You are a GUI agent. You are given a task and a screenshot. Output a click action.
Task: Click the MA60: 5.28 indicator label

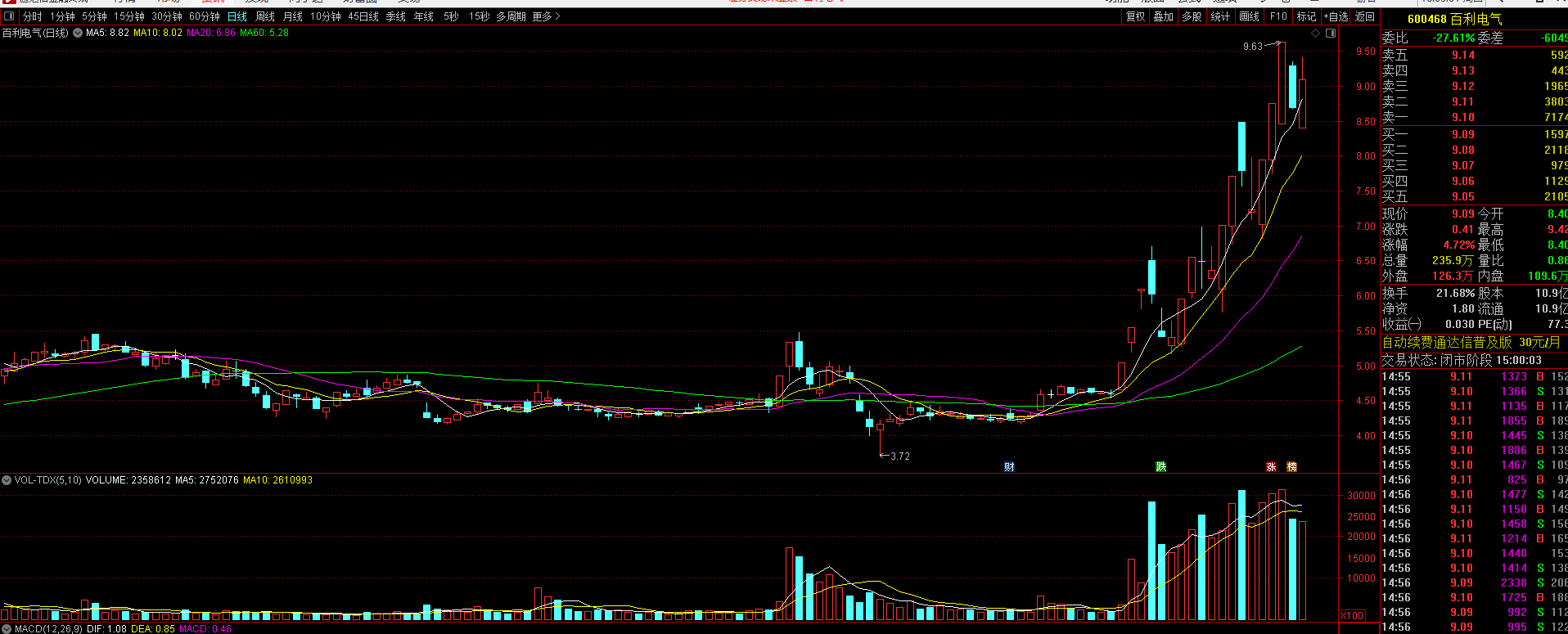[264, 33]
